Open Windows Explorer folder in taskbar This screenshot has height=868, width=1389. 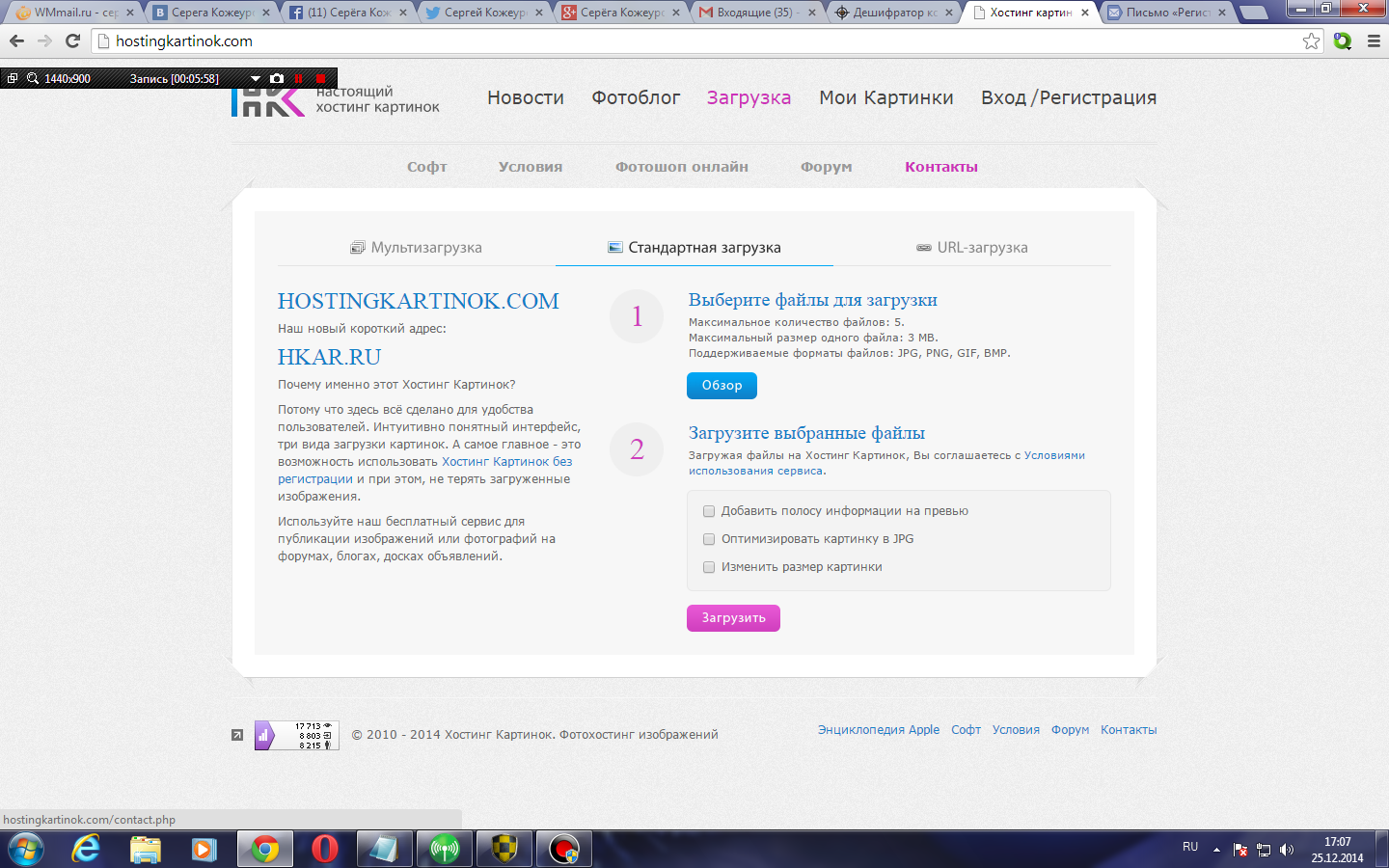(146, 850)
